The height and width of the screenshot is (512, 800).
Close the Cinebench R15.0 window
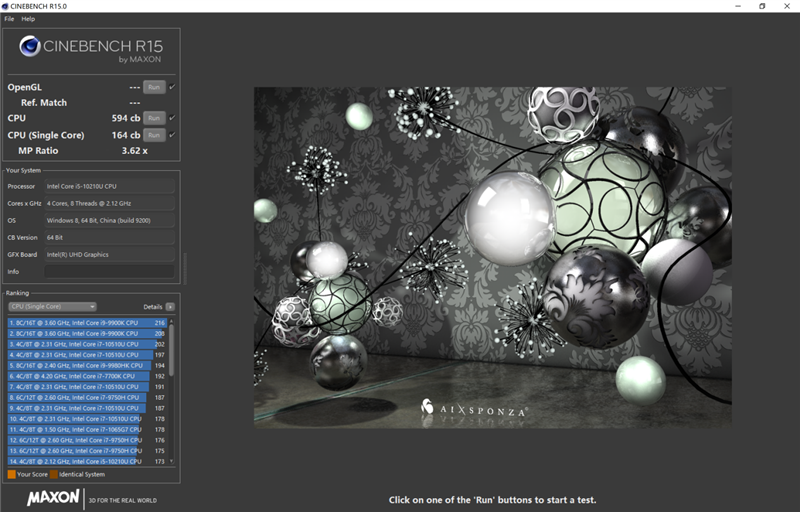(x=787, y=6)
